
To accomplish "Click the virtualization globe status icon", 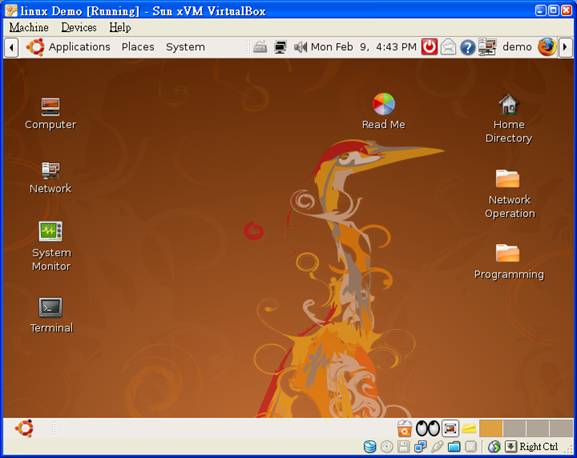I will [494, 447].
